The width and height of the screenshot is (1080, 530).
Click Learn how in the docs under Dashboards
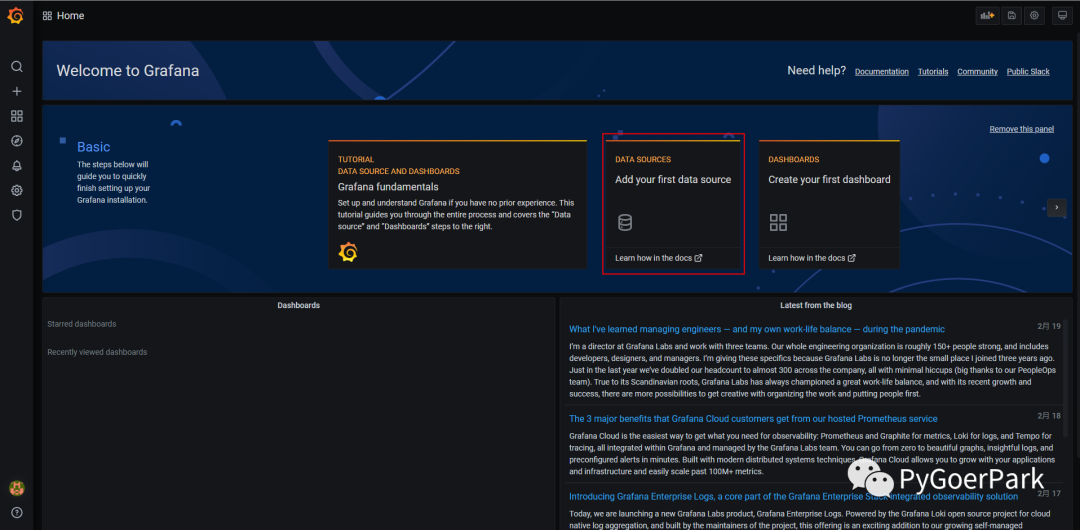812,258
